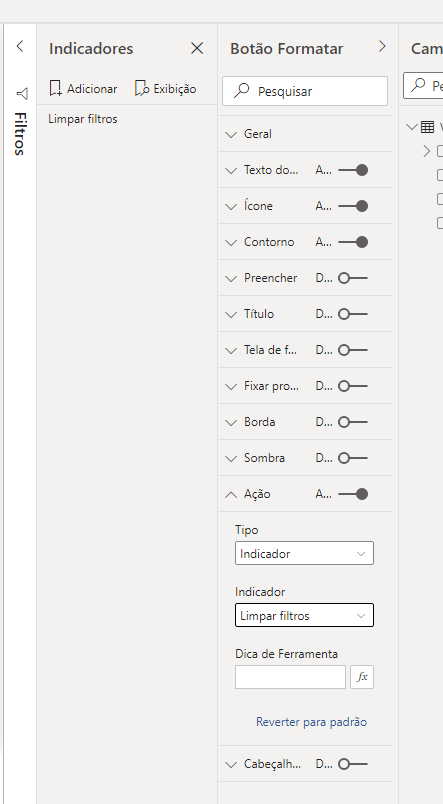Turn off the Ícone toggle
The width and height of the screenshot is (443, 804).
[x=353, y=206]
